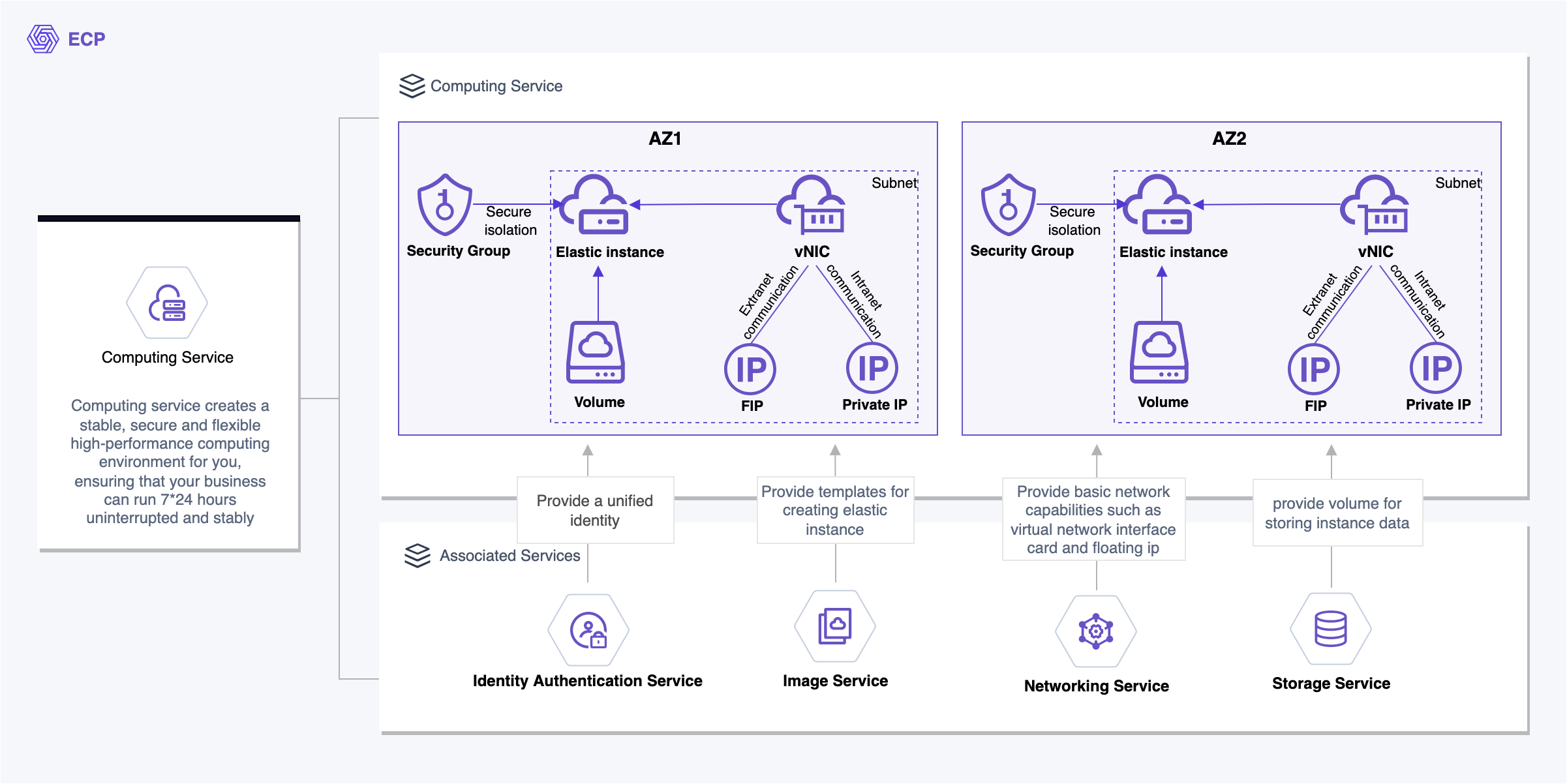Click the Associated Services layers icon
1567x784 pixels.
418,555
